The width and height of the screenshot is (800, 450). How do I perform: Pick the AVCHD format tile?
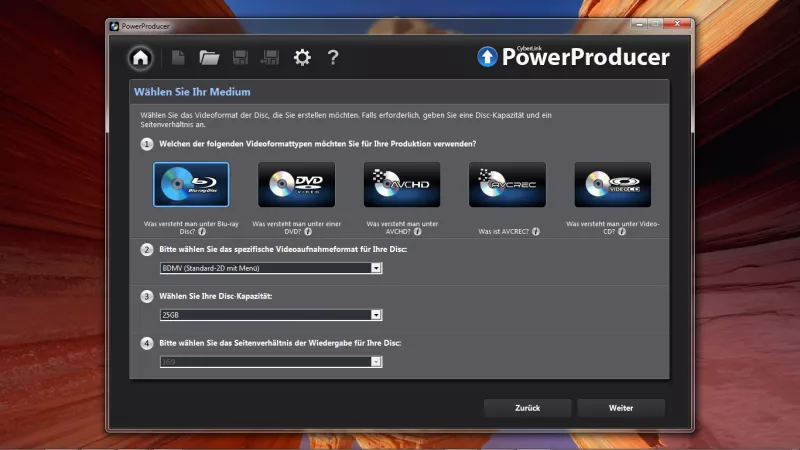tap(402, 185)
